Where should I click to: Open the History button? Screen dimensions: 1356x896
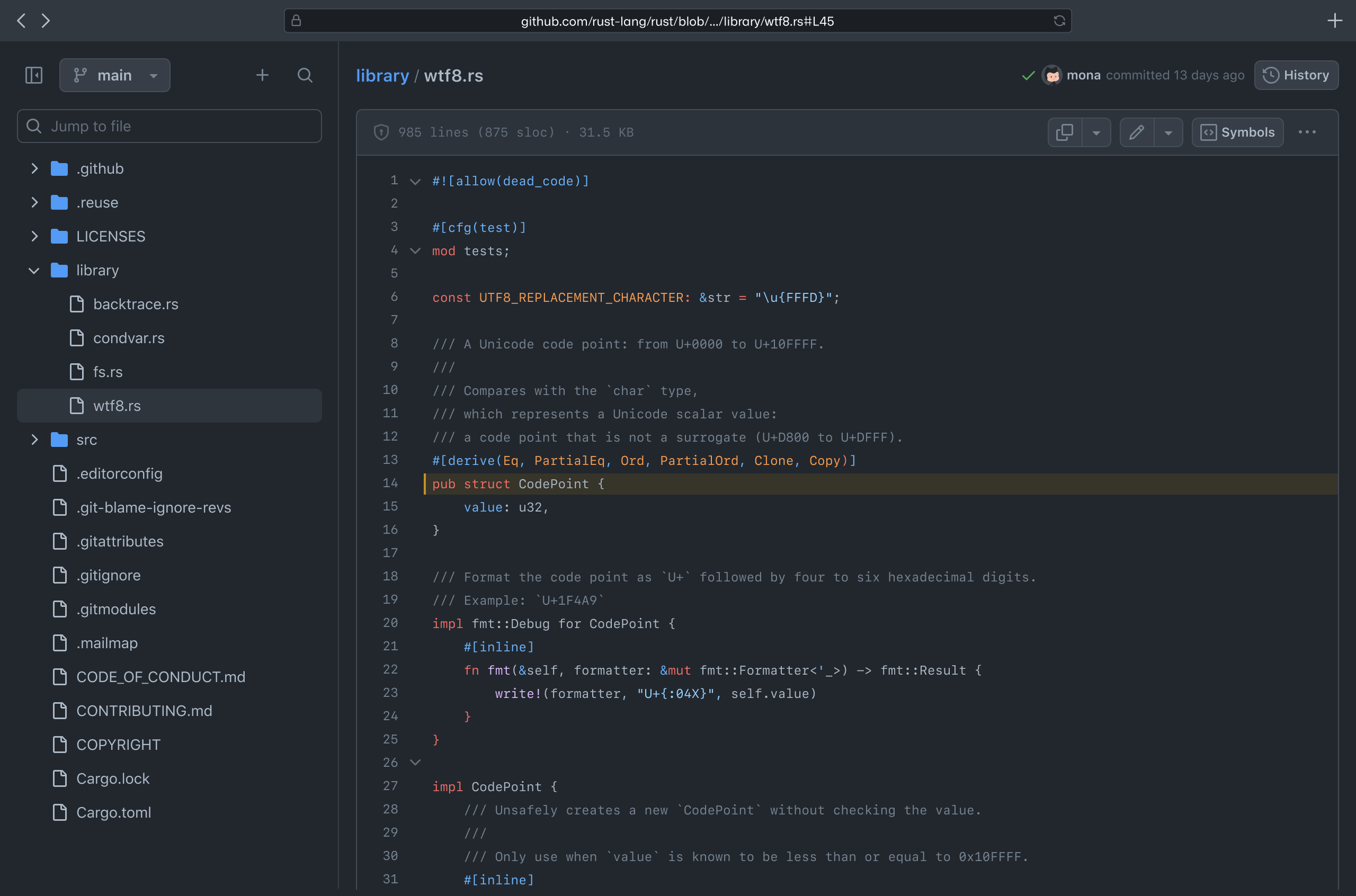pyautogui.click(x=1296, y=75)
